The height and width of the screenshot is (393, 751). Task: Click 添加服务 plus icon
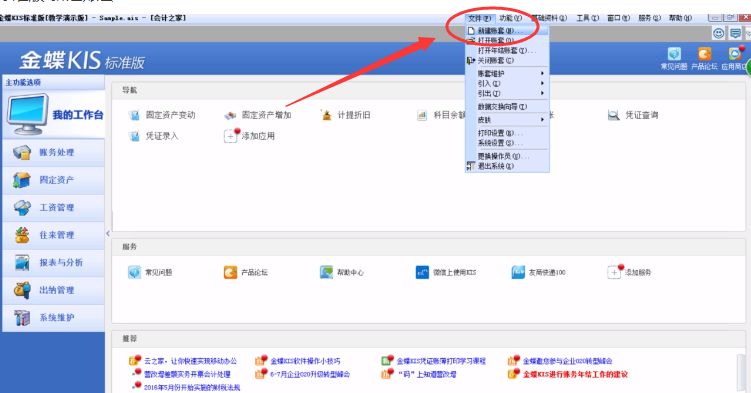pyautogui.click(x=615, y=271)
